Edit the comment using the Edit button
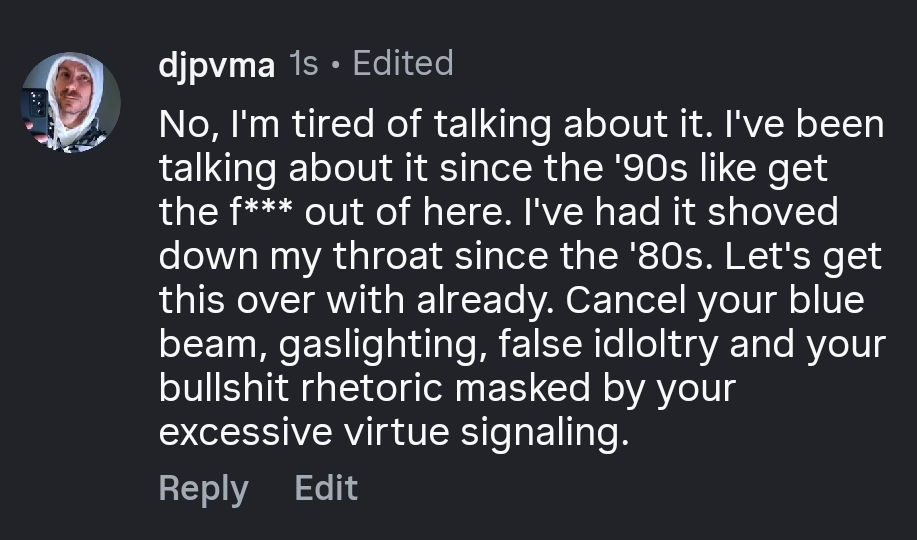This screenshot has height=540, width=917. pos(326,488)
